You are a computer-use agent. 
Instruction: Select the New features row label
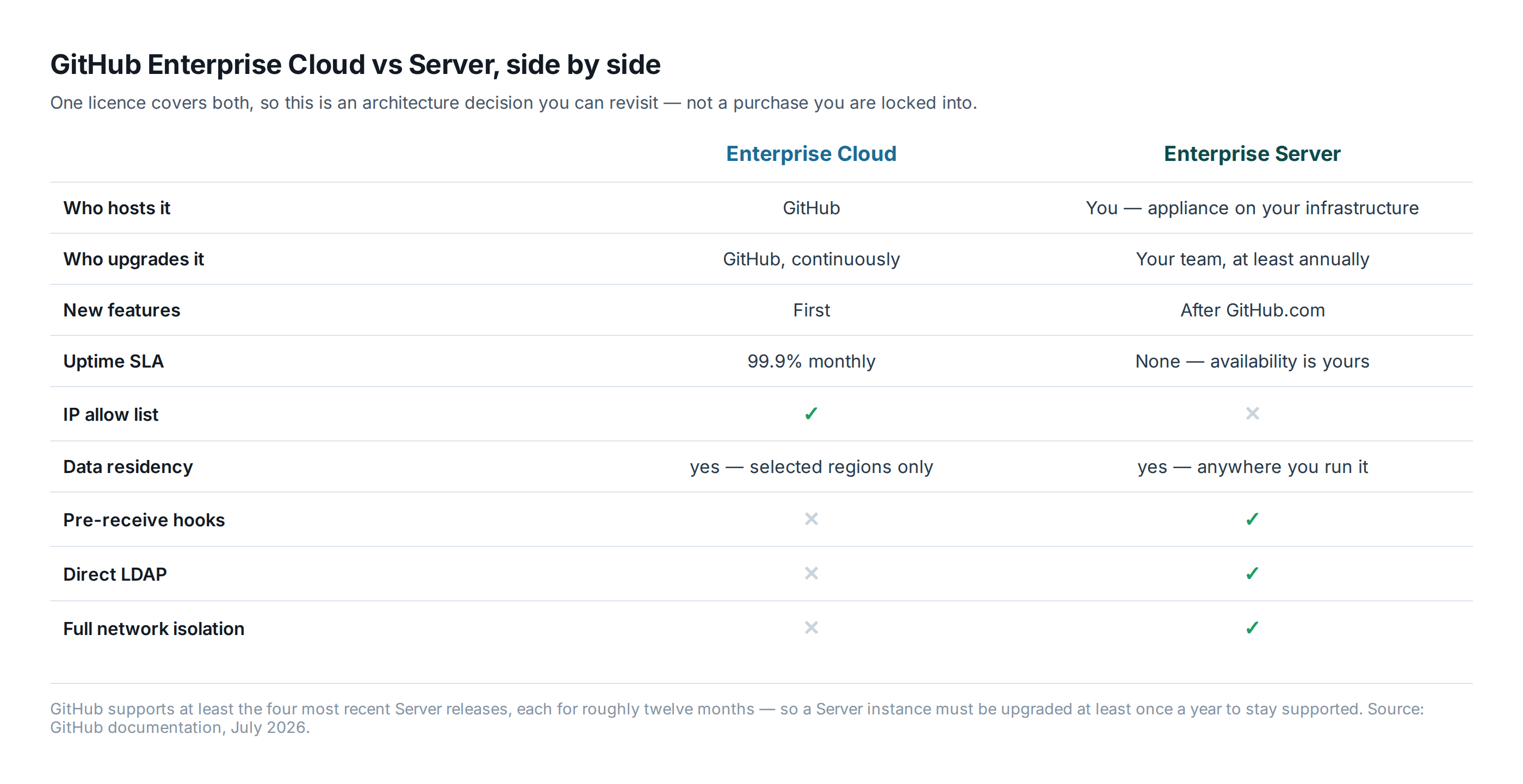pyautogui.click(x=122, y=310)
